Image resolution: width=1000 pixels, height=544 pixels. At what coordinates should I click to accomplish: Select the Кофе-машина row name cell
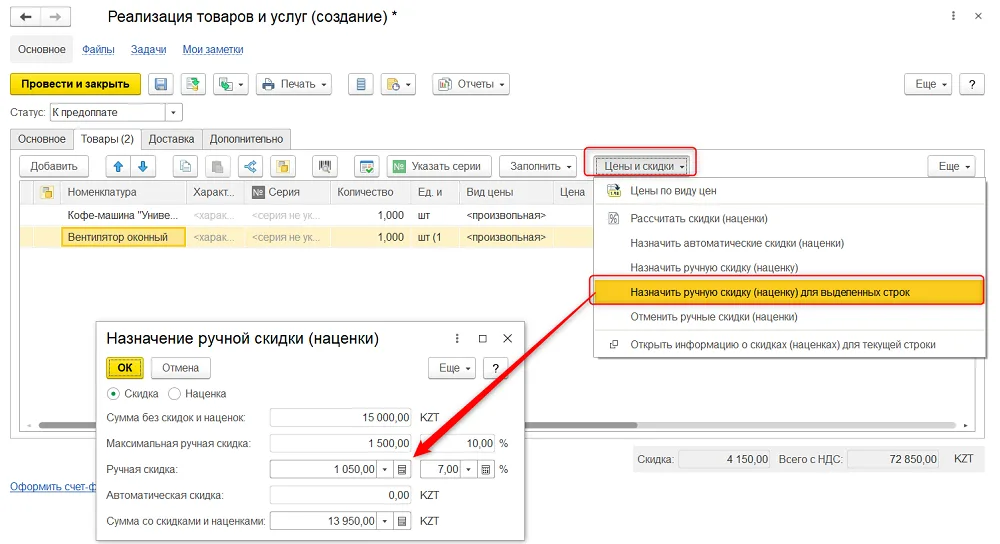(123, 216)
